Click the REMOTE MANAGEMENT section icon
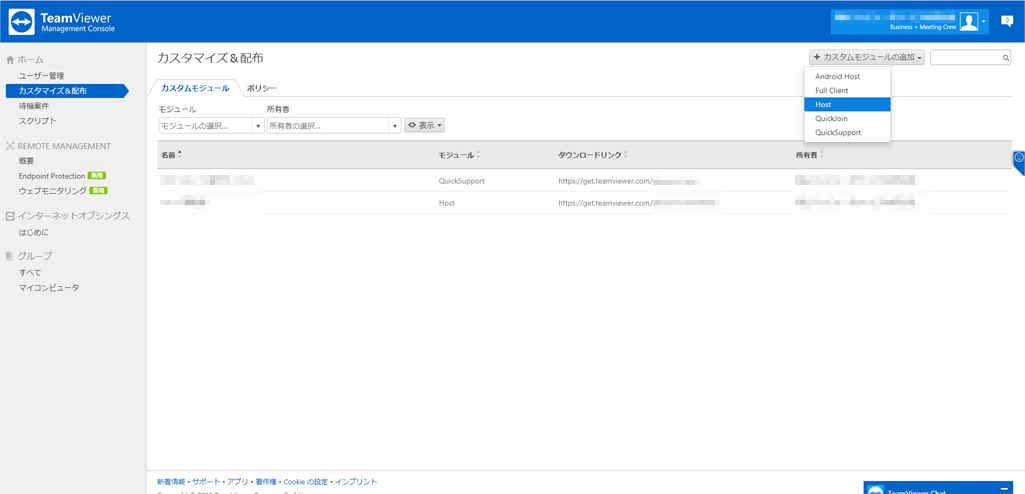1025x494 pixels. coord(10,146)
